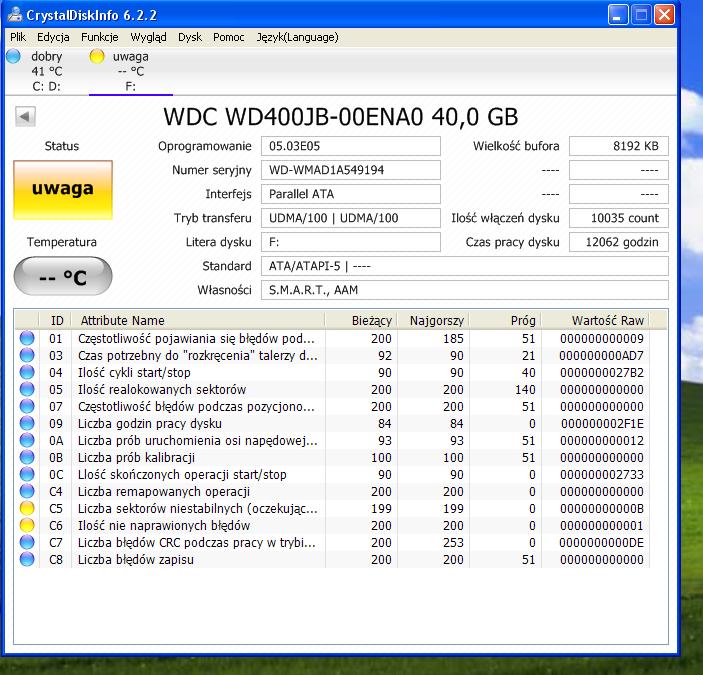703x675 pixels.
Task: Select row 'Częstotliwość błędów podczas pozycjono...'
Action: pos(332,407)
